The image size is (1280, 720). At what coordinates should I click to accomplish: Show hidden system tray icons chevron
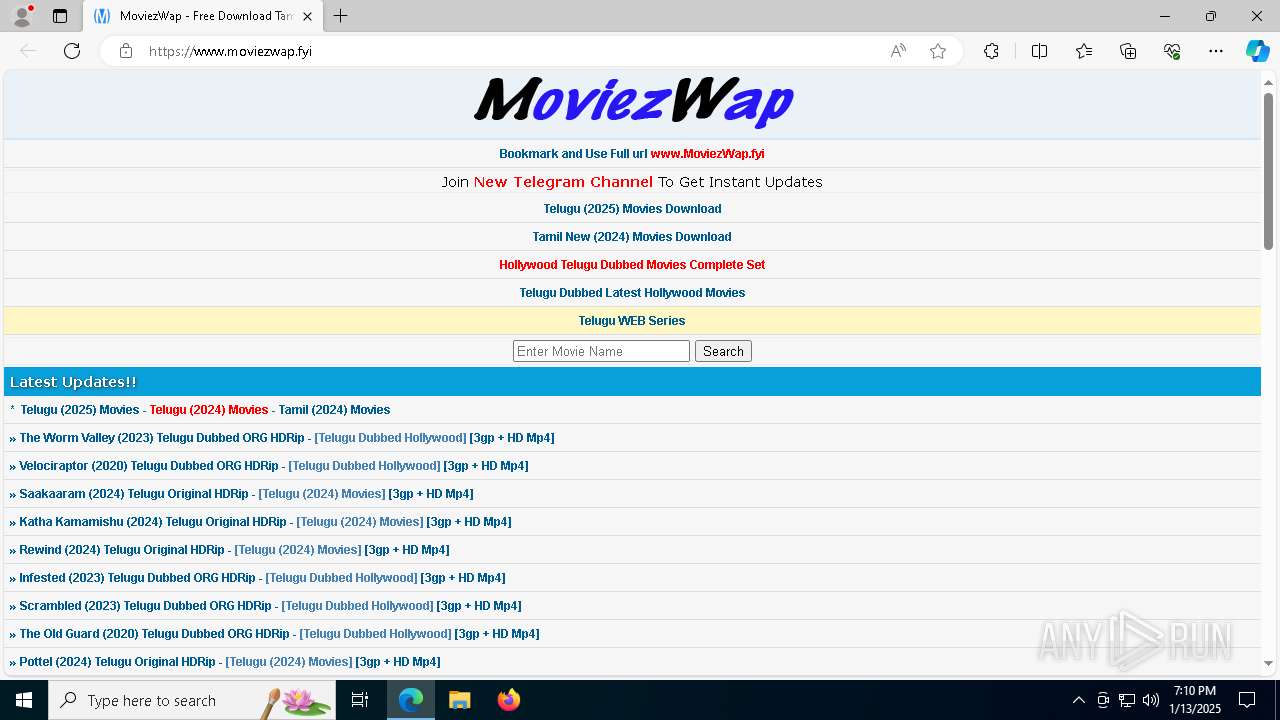coord(1078,700)
